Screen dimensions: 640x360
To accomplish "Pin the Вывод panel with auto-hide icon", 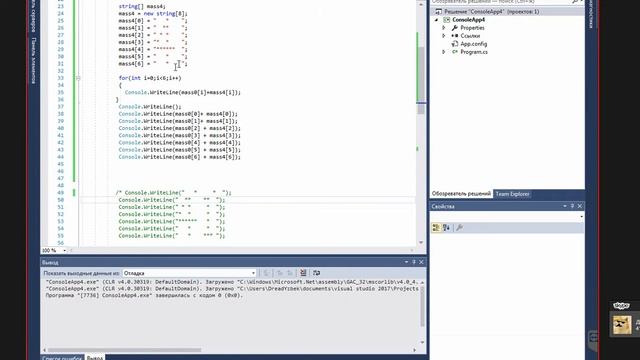I will click(414, 262).
